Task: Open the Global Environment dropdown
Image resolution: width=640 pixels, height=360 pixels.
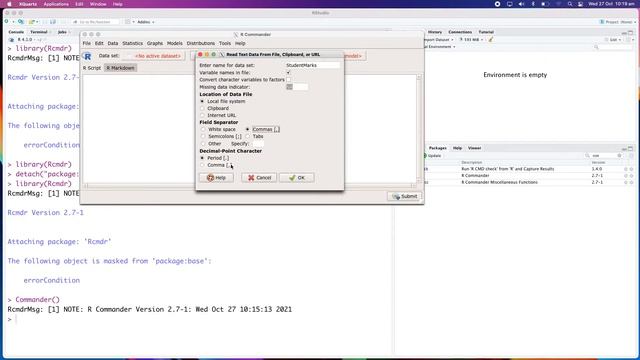Action: coord(440,47)
